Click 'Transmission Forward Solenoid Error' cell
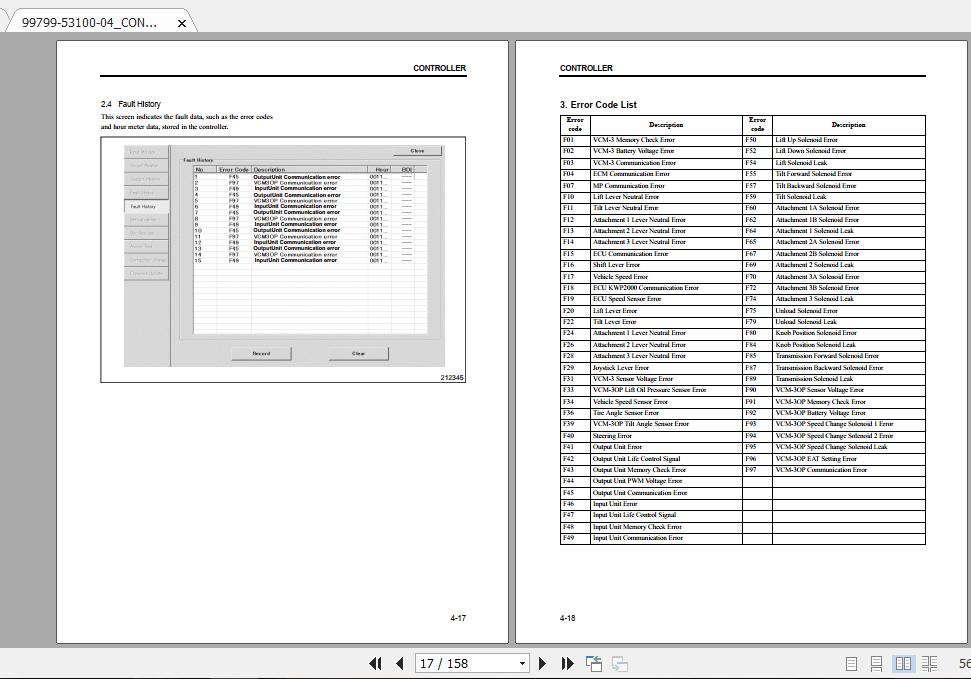The width and height of the screenshot is (971, 679). [848, 356]
